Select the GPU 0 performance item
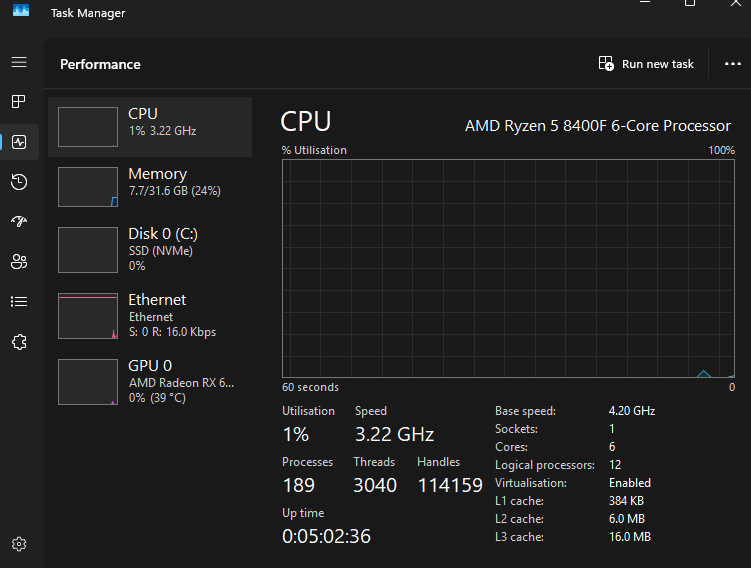 150,381
